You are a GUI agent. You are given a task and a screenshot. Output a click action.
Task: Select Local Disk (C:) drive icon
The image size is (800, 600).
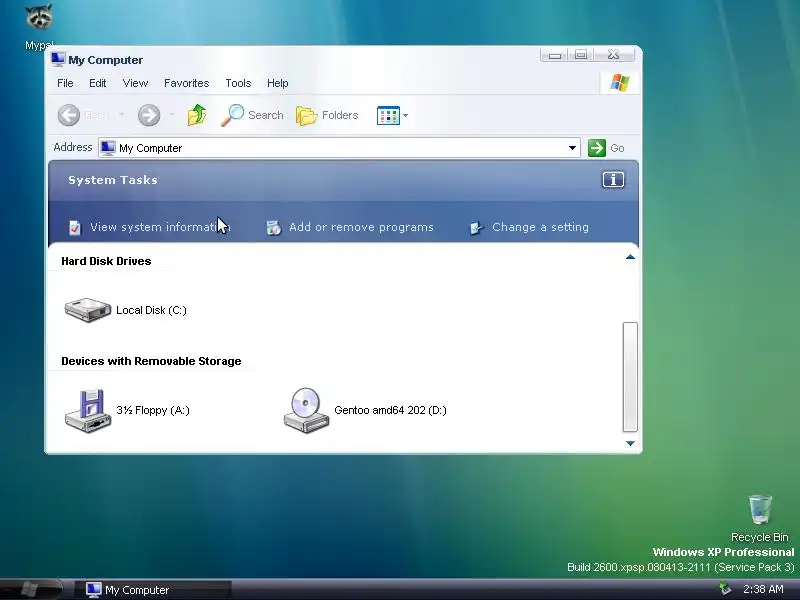88,310
